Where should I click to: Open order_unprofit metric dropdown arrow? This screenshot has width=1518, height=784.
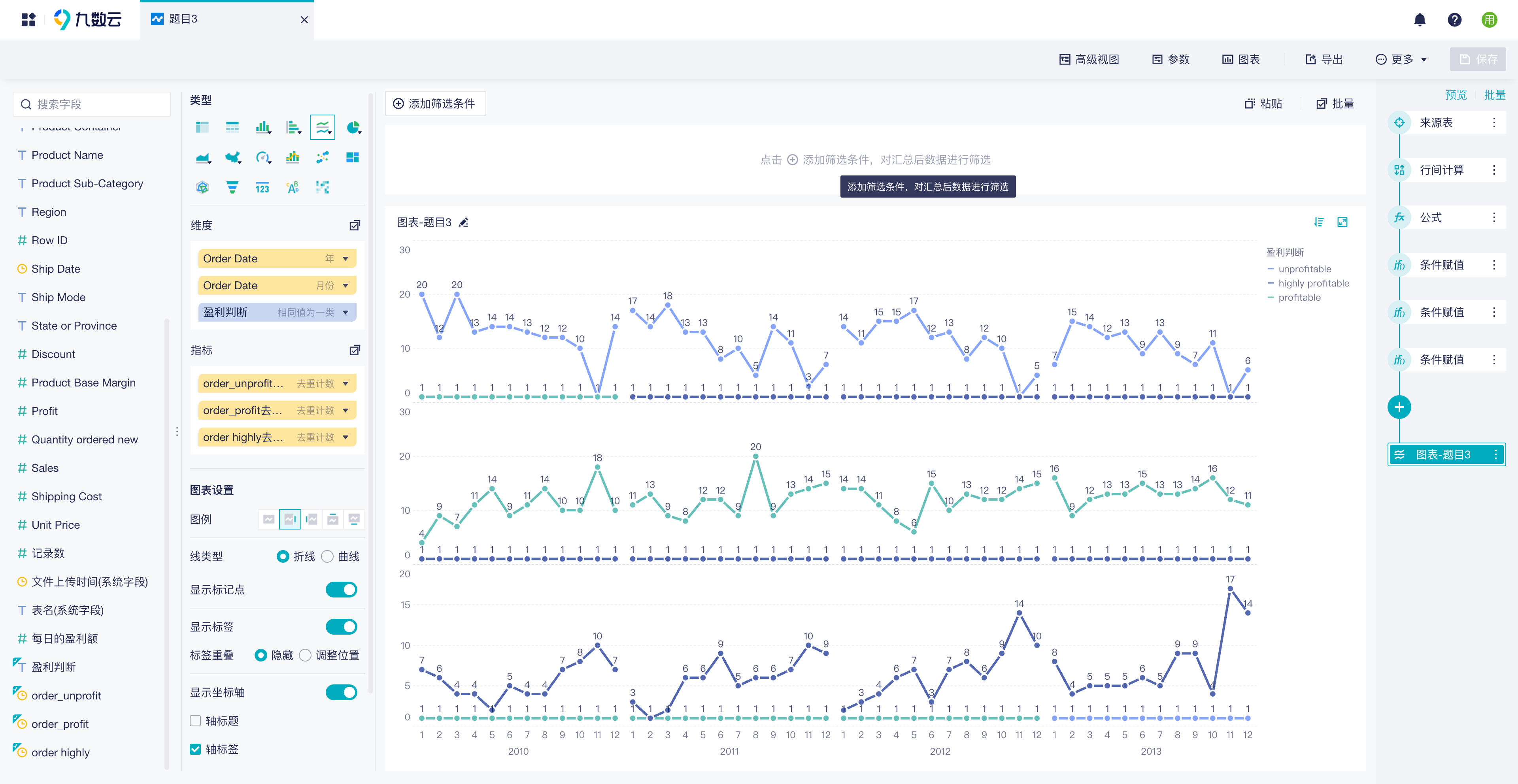(x=346, y=383)
